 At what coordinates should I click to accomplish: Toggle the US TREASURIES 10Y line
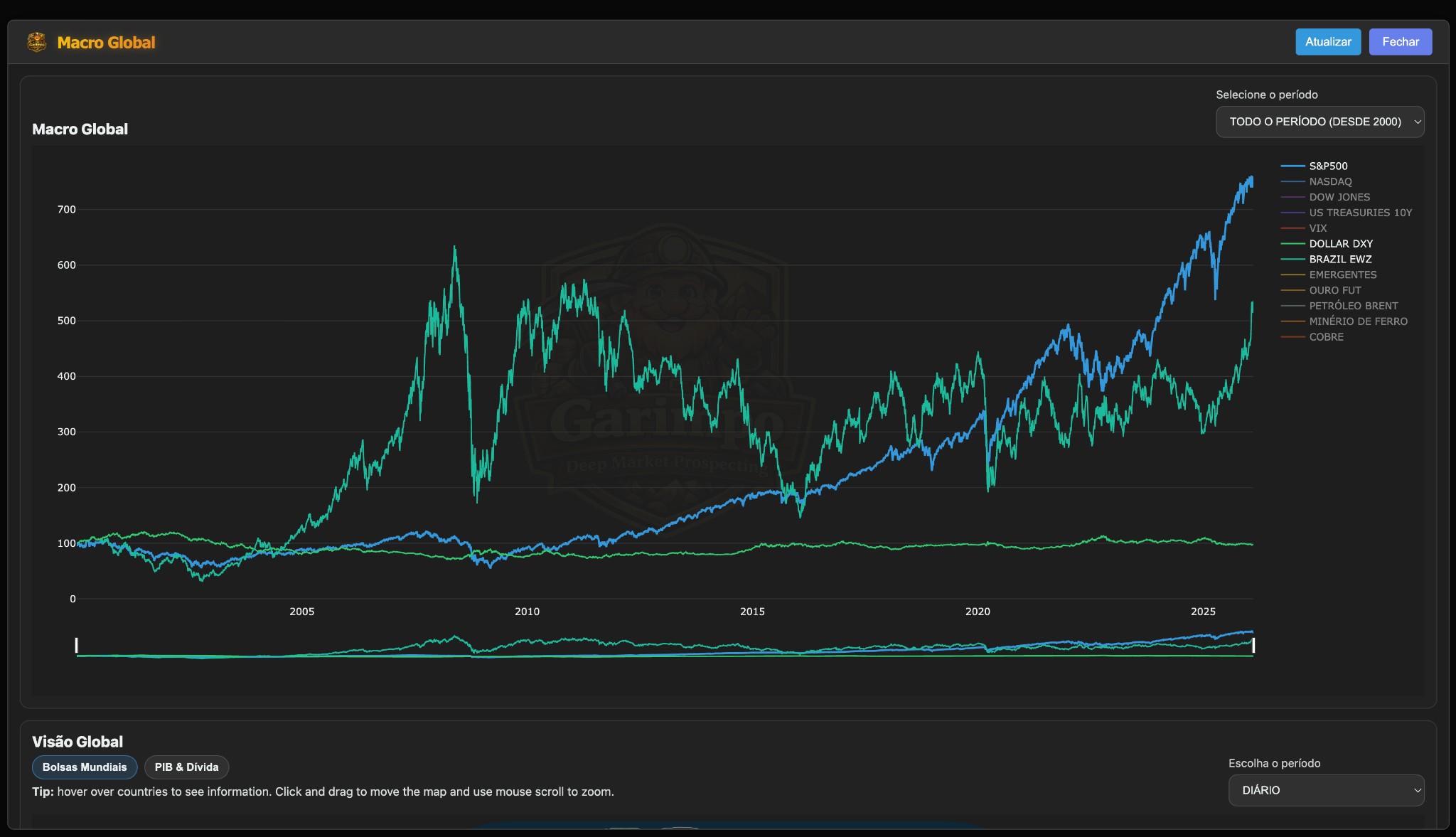click(x=1360, y=212)
